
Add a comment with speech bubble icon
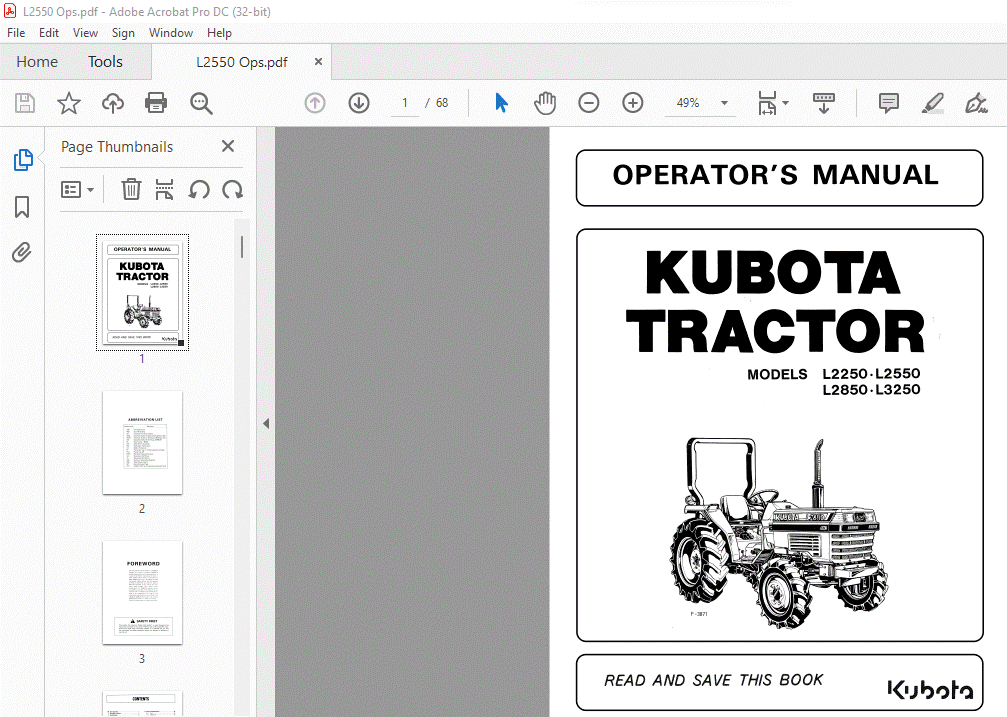(x=889, y=103)
